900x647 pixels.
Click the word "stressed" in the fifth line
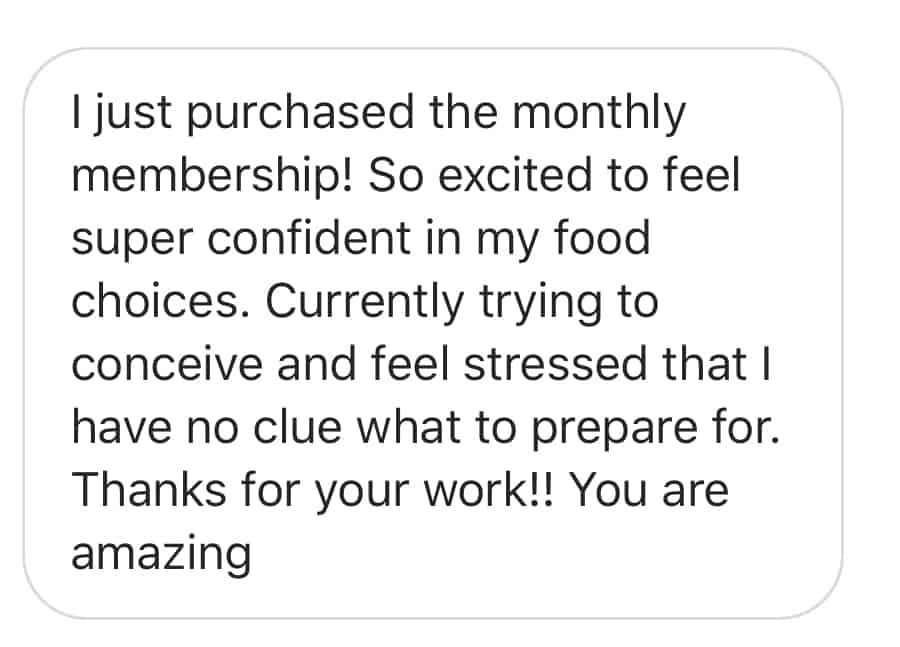555,365
